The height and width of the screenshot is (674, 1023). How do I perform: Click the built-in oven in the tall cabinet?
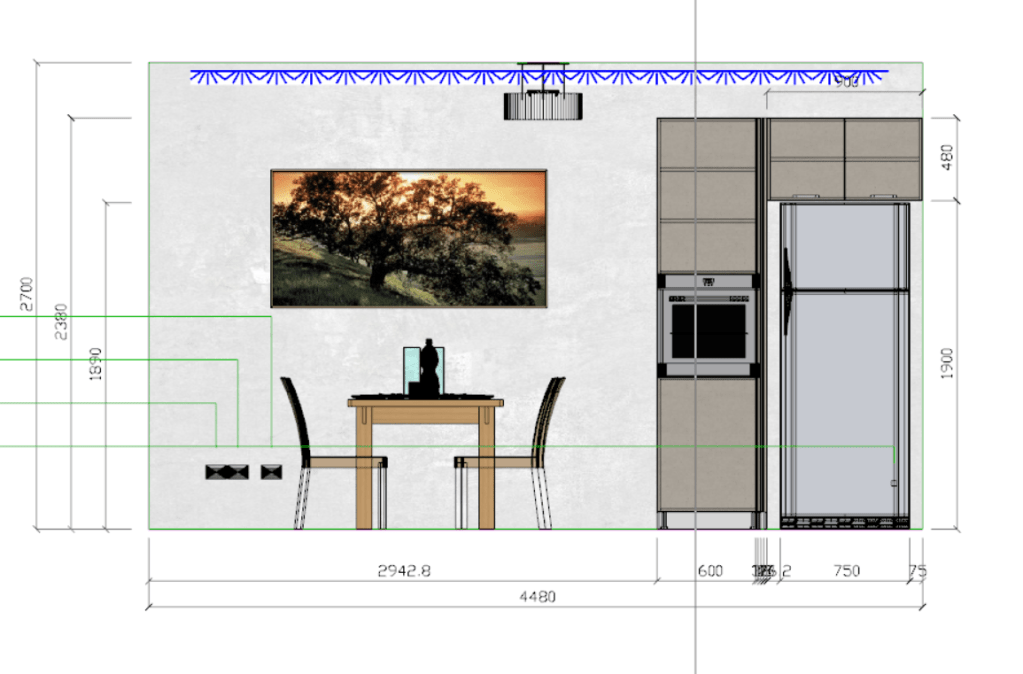click(709, 329)
